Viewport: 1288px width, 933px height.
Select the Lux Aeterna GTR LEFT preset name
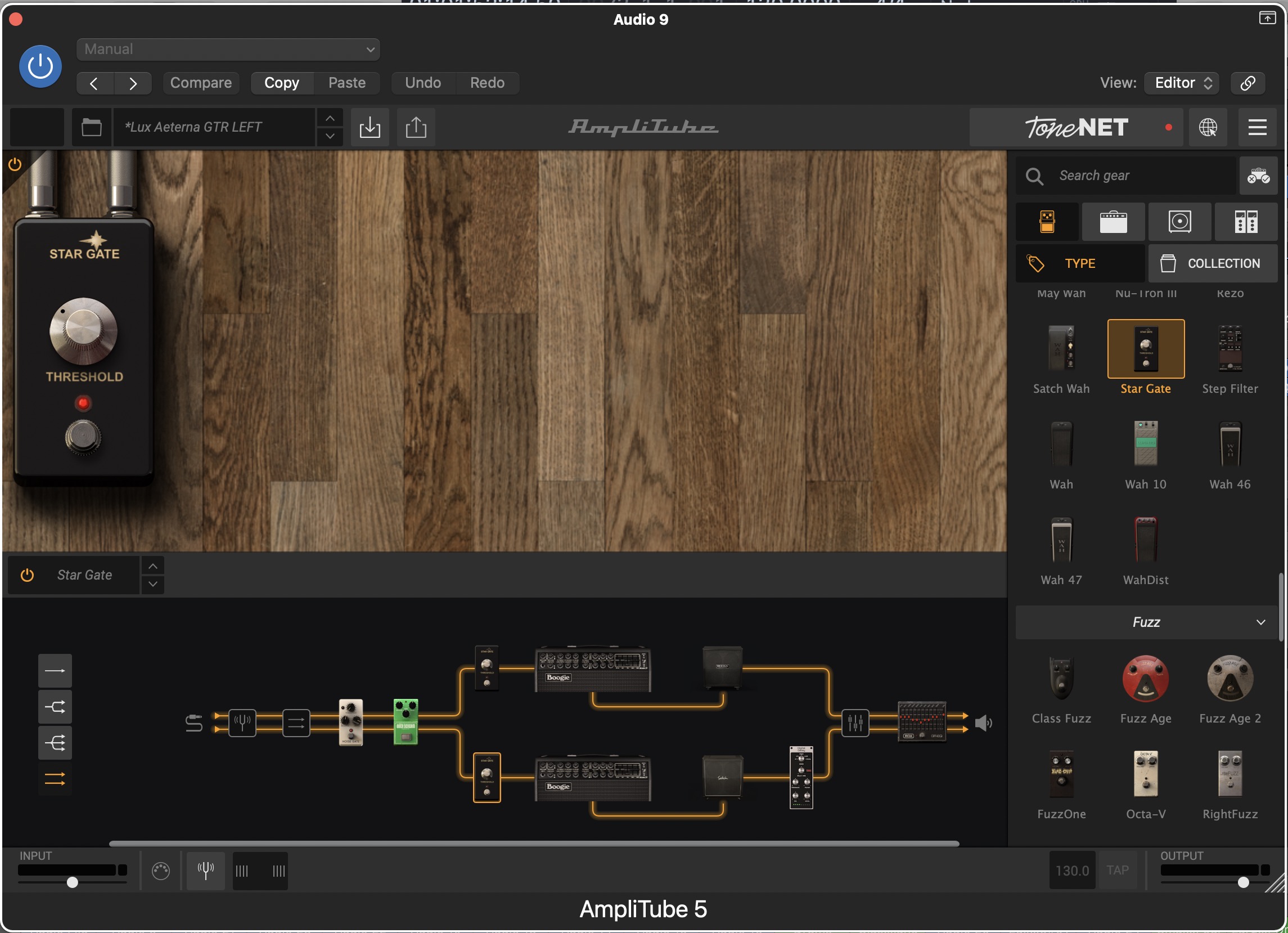214,127
